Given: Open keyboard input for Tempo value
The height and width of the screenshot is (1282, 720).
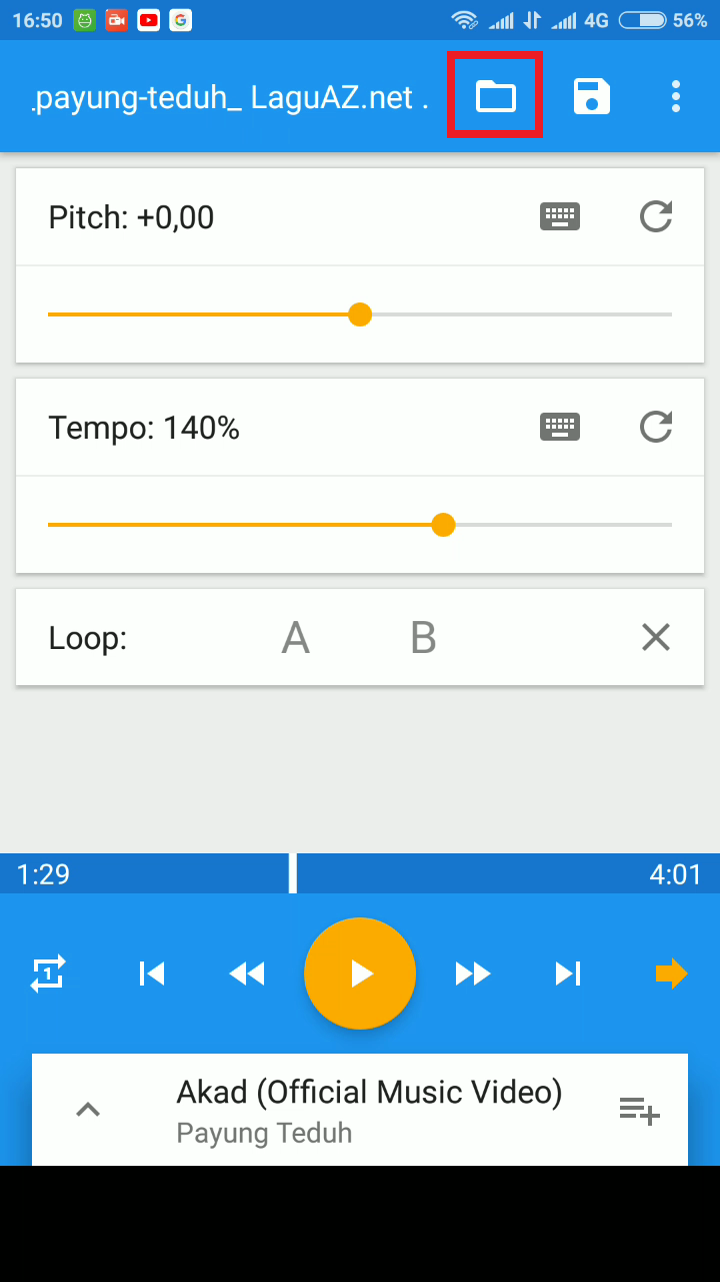Looking at the screenshot, I should click(x=560, y=428).
